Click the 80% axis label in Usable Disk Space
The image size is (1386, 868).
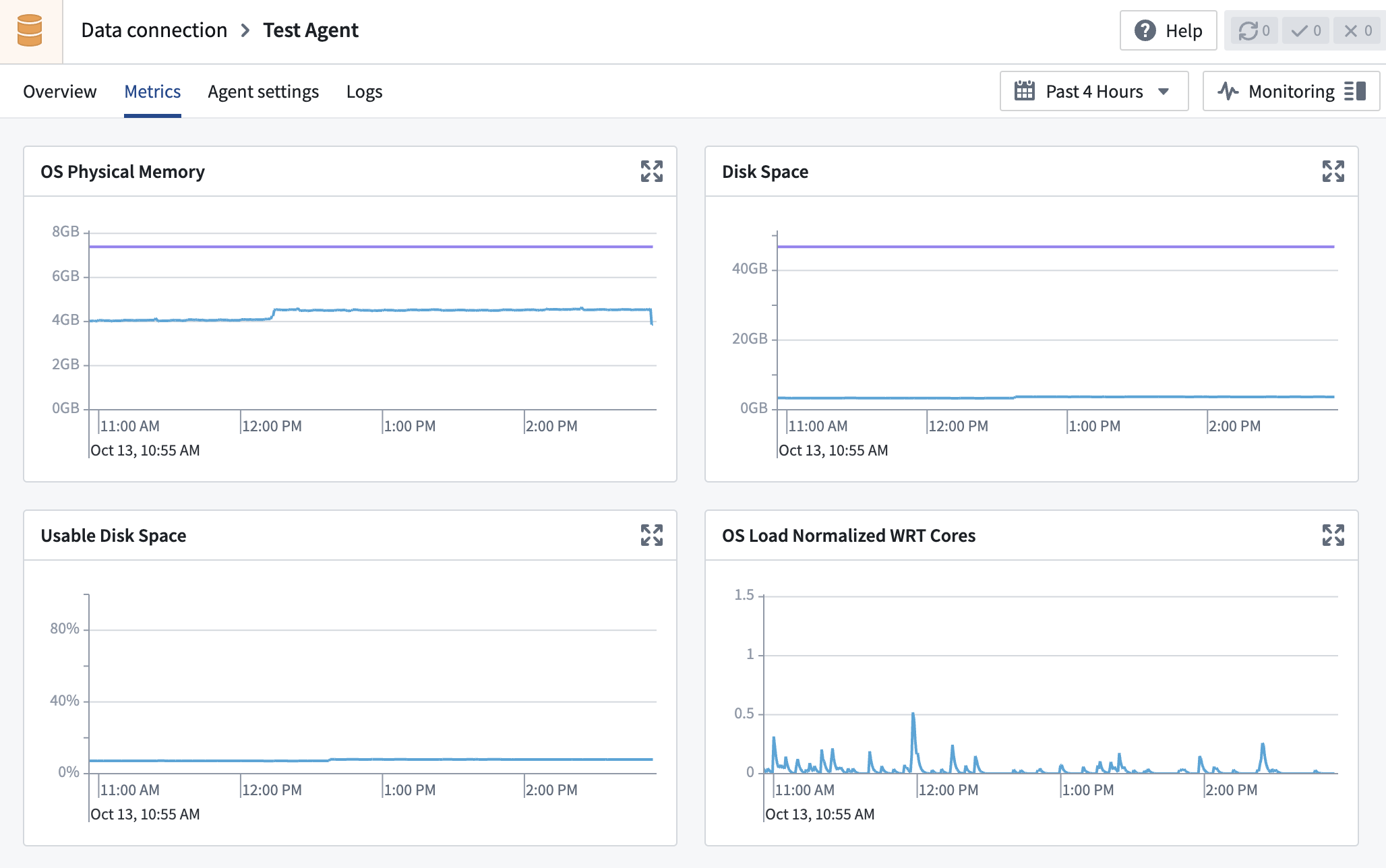pos(65,629)
